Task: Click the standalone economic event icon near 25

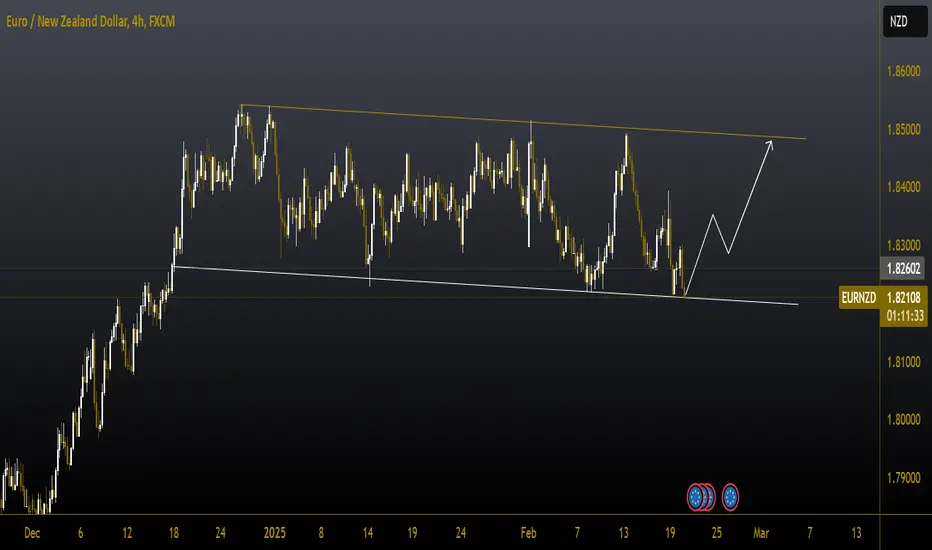Action: tap(730, 497)
